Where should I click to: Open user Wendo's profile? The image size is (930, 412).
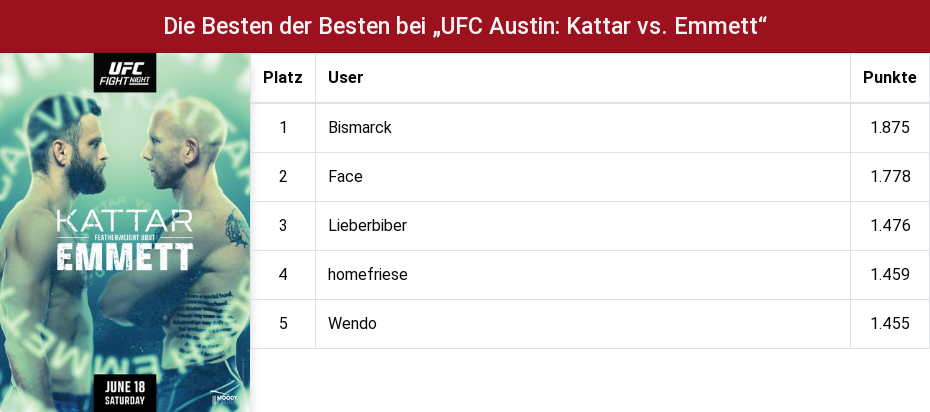click(x=352, y=324)
